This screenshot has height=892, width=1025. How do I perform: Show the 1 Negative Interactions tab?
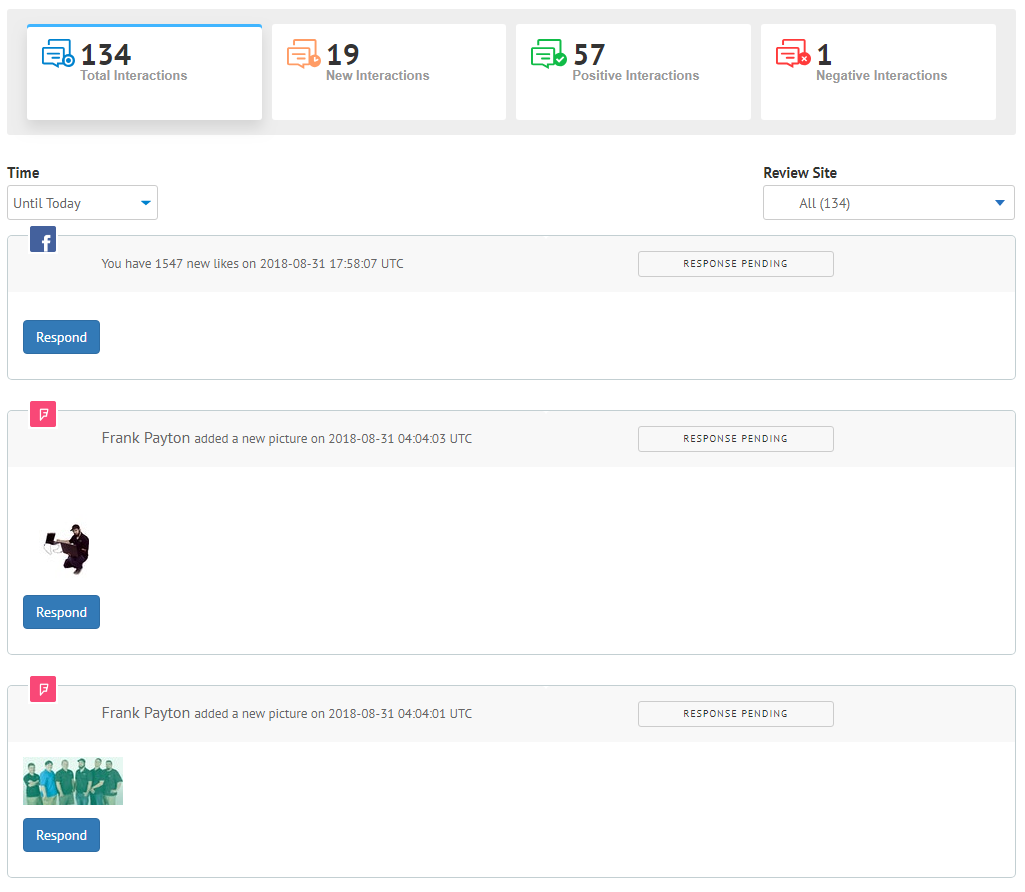tap(878, 72)
